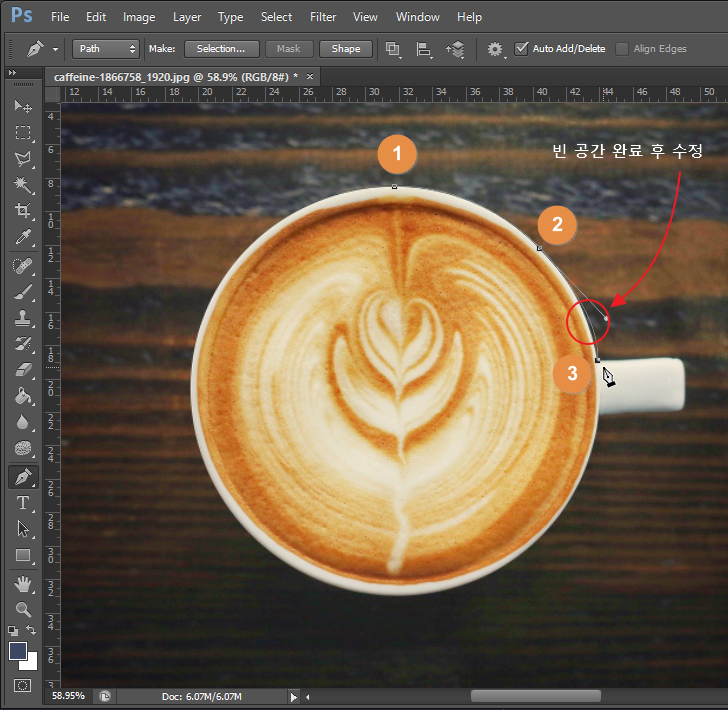
Task: Expand the toolbox panel with double arrows
Action: pos(13,72)
